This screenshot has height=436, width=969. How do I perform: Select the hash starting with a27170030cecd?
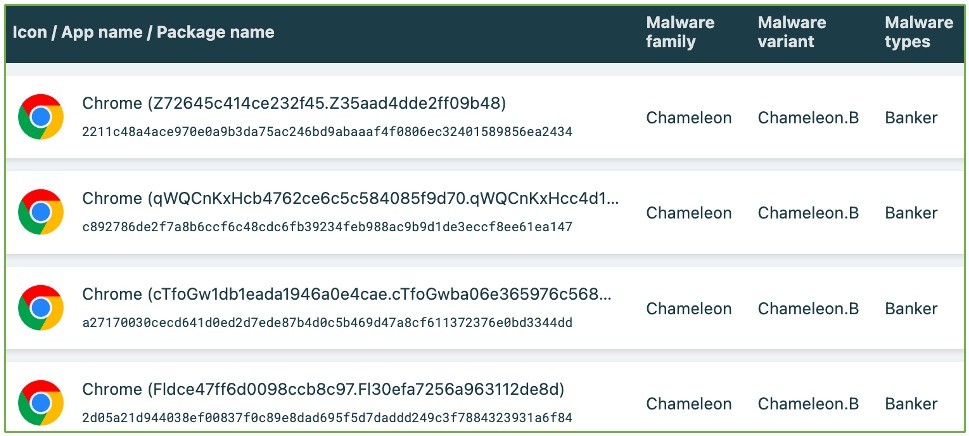pos(327,322)
